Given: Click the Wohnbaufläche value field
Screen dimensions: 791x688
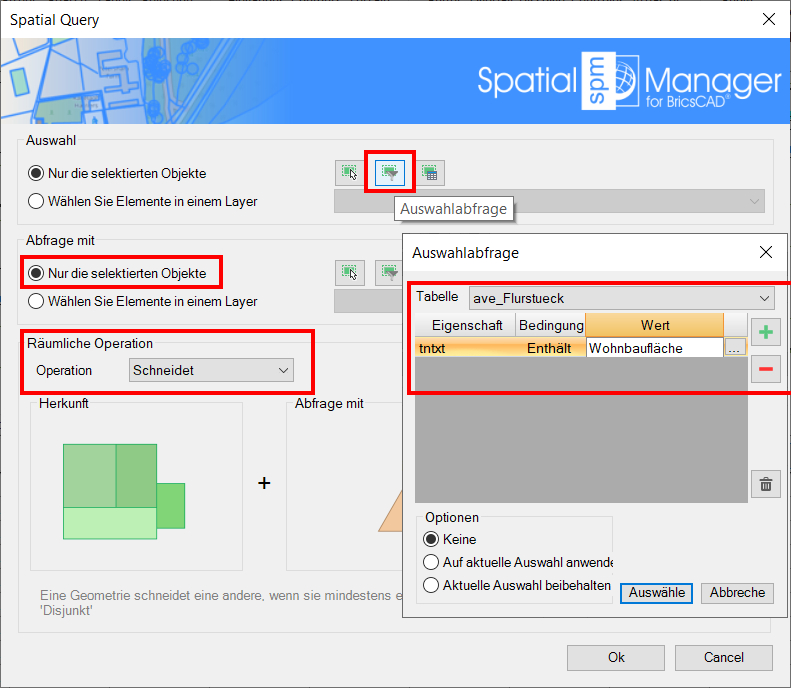Looking at the screenshot, I should (x=653, y=348).
